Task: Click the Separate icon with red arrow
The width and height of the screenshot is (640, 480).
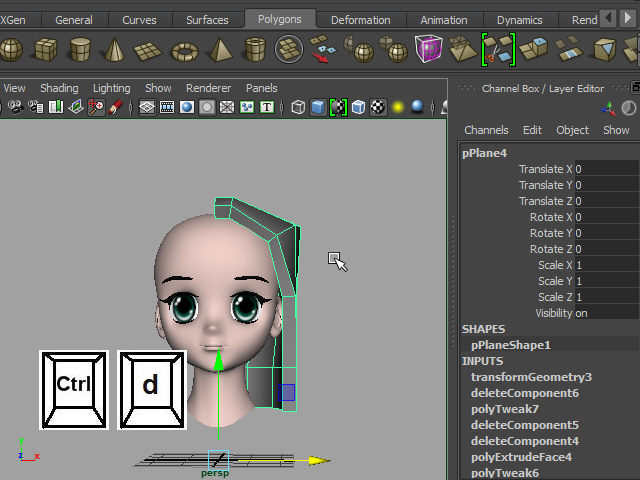Action: [322, 49]
